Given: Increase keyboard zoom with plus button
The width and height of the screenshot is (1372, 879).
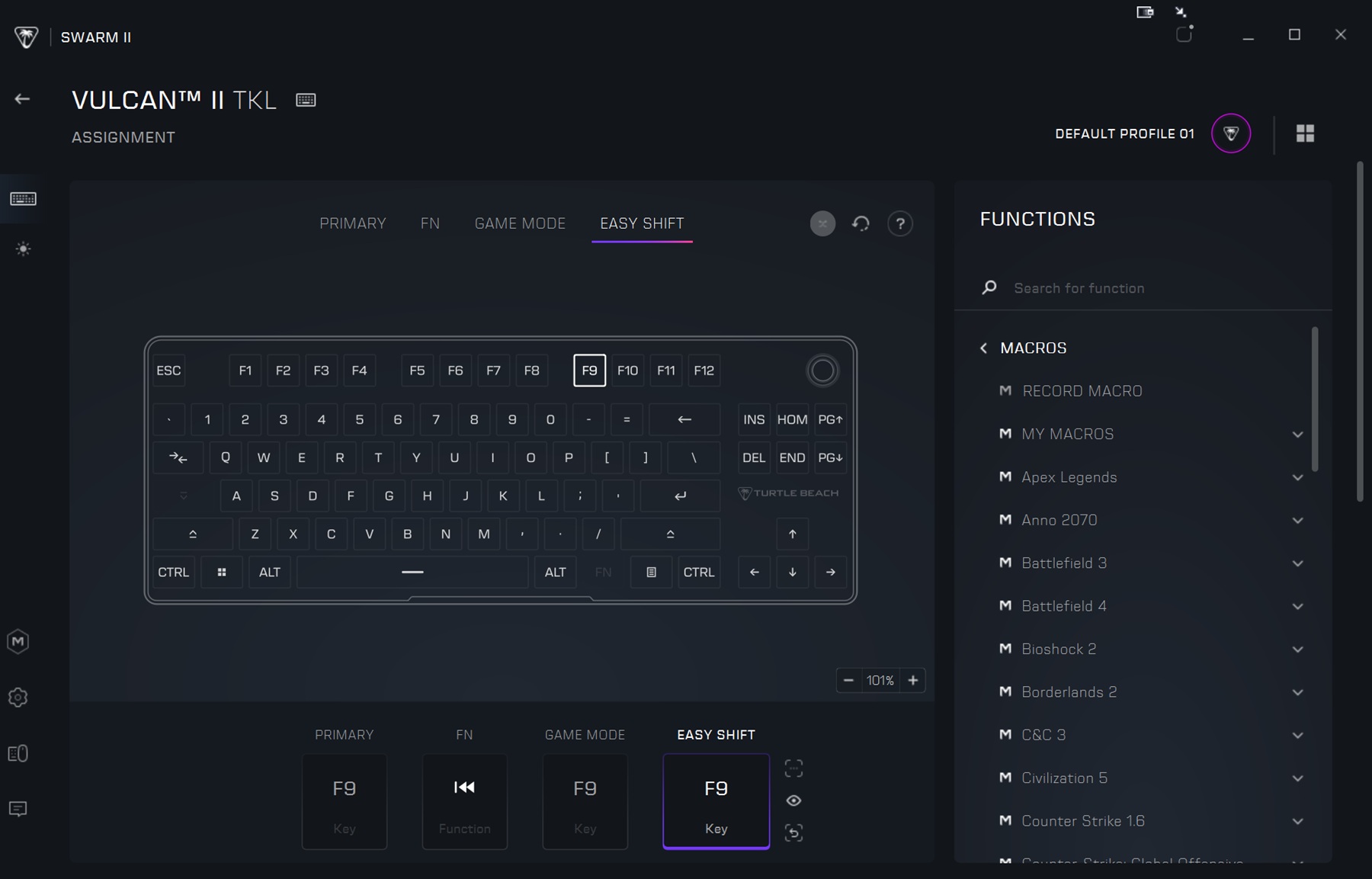Looking at the screenshot, I should coord(912,680).
